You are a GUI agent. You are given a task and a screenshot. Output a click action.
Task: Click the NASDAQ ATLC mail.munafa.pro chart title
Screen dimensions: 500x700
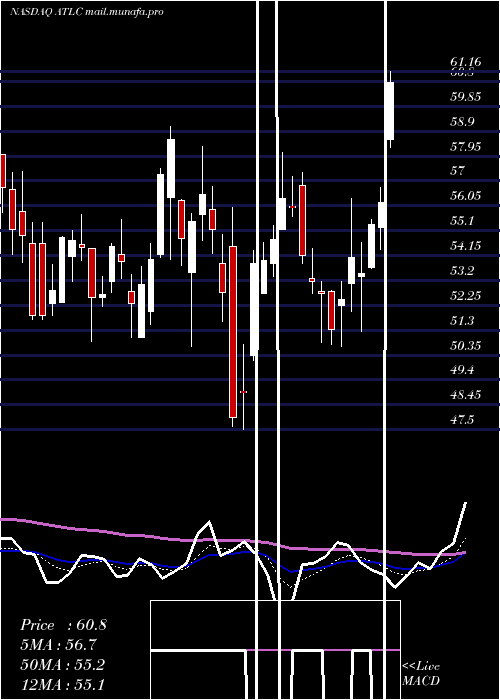87,12
